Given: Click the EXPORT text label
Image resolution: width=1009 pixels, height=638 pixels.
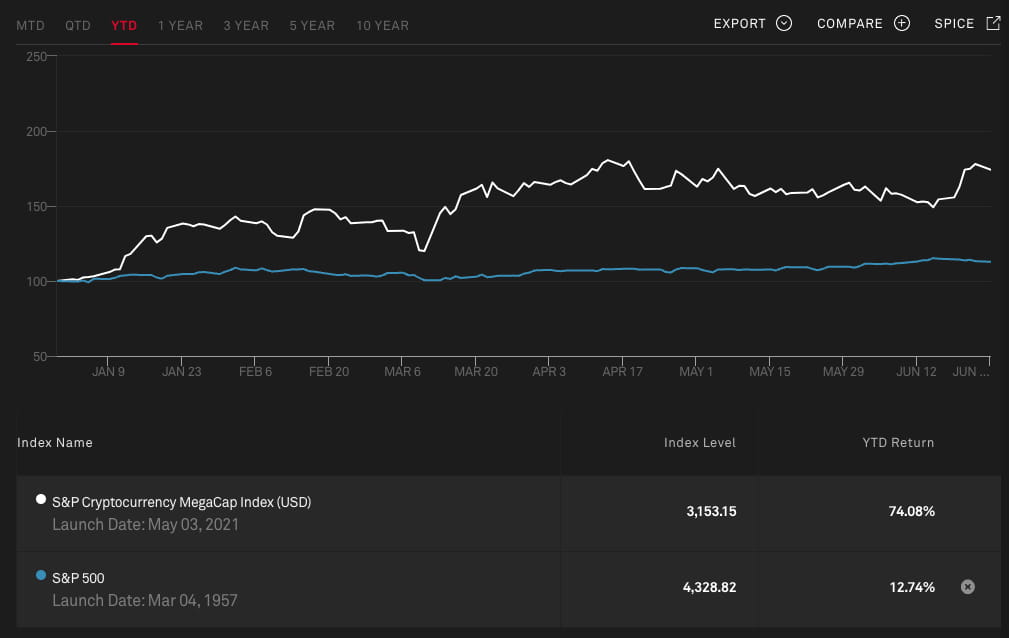Looking at the screenshot, I should (739, 24).
